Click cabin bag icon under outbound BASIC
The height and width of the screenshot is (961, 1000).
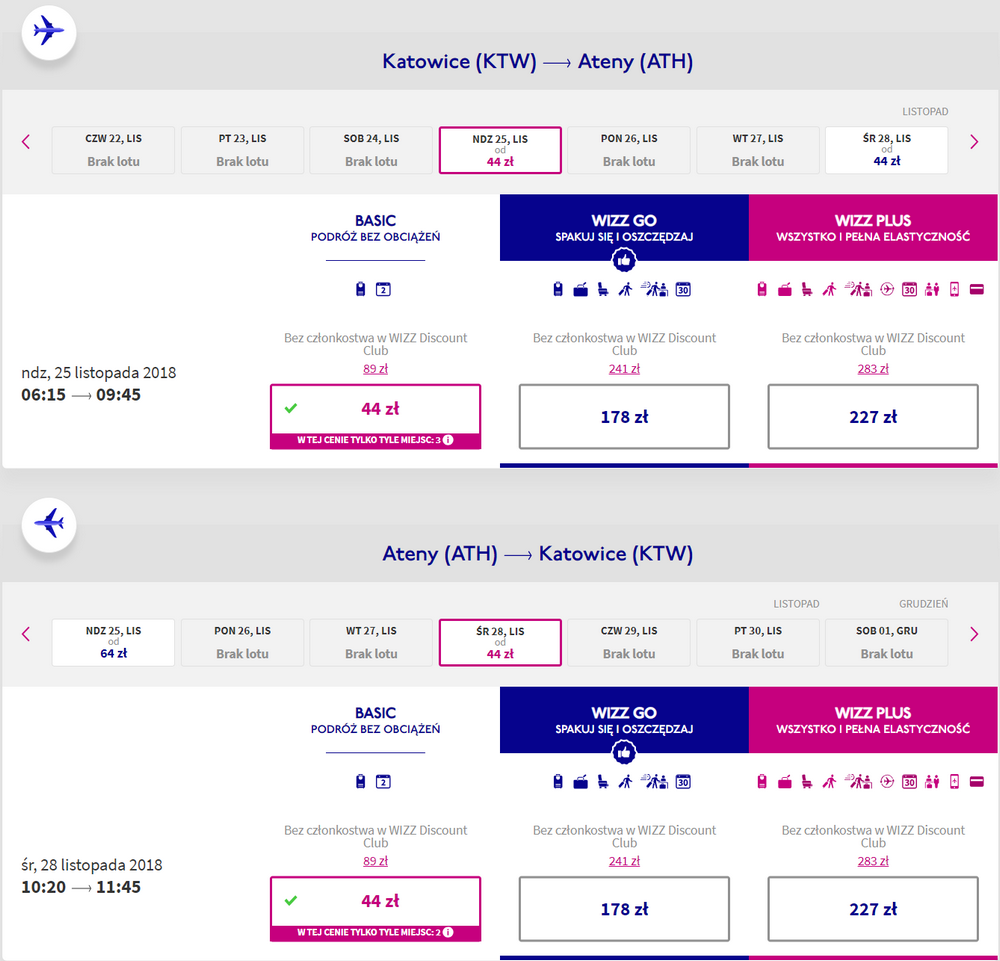pos(360,290)
